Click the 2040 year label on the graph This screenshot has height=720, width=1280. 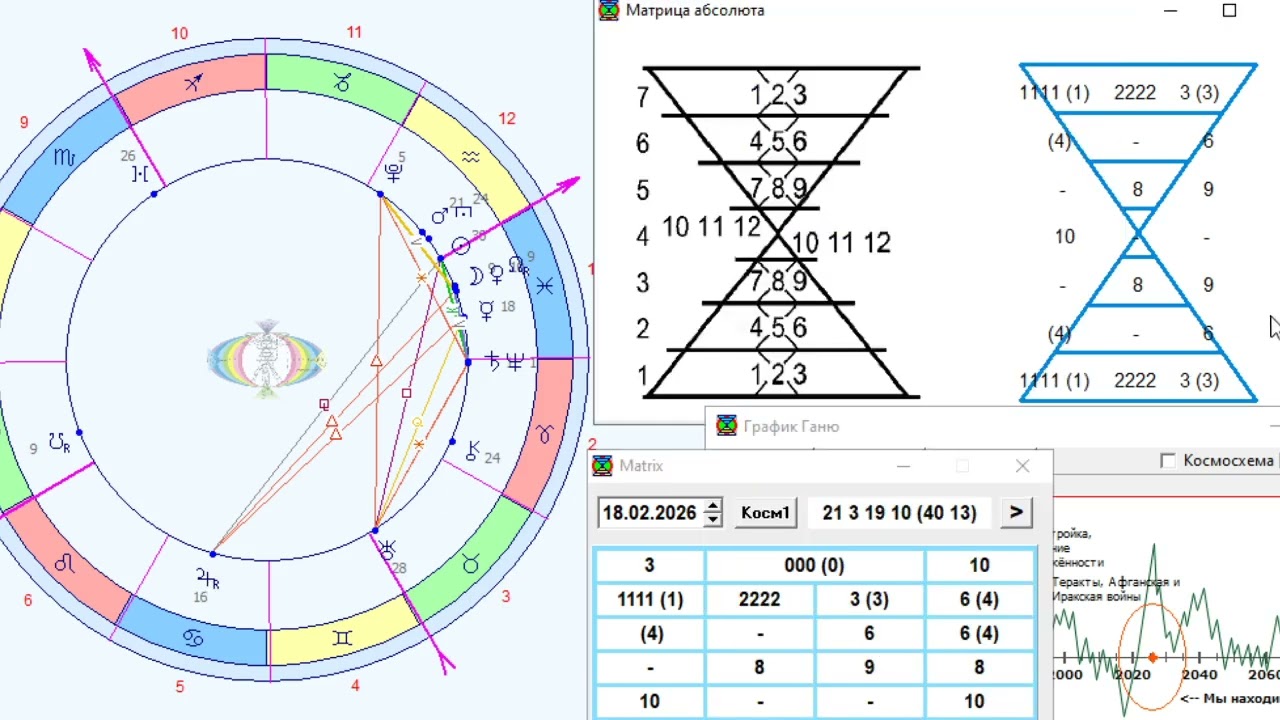[x=1199, y=675]
